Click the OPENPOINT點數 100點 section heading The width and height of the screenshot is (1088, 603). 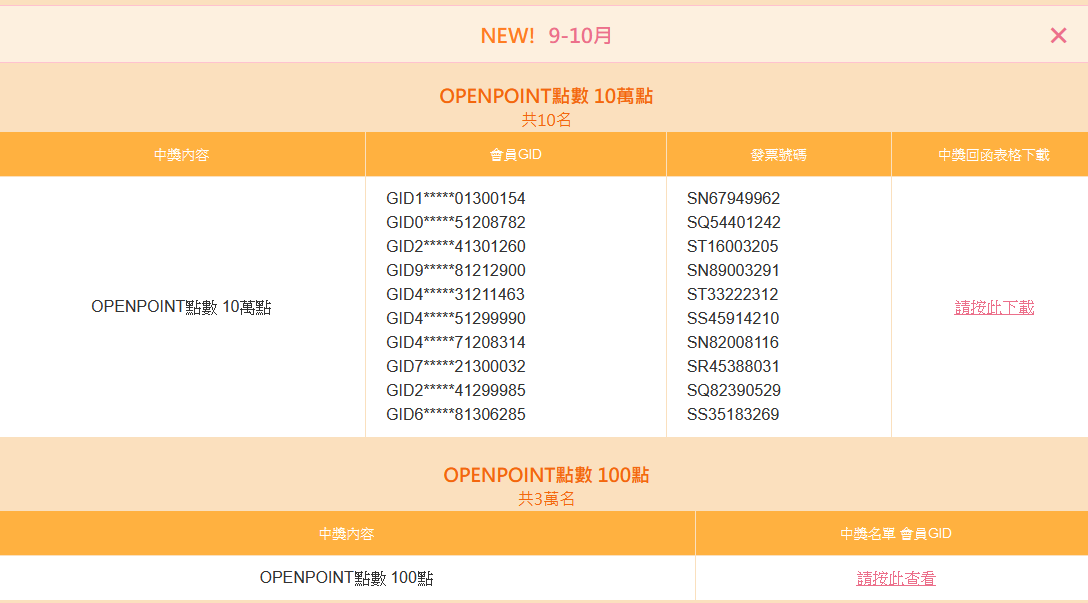546,475
